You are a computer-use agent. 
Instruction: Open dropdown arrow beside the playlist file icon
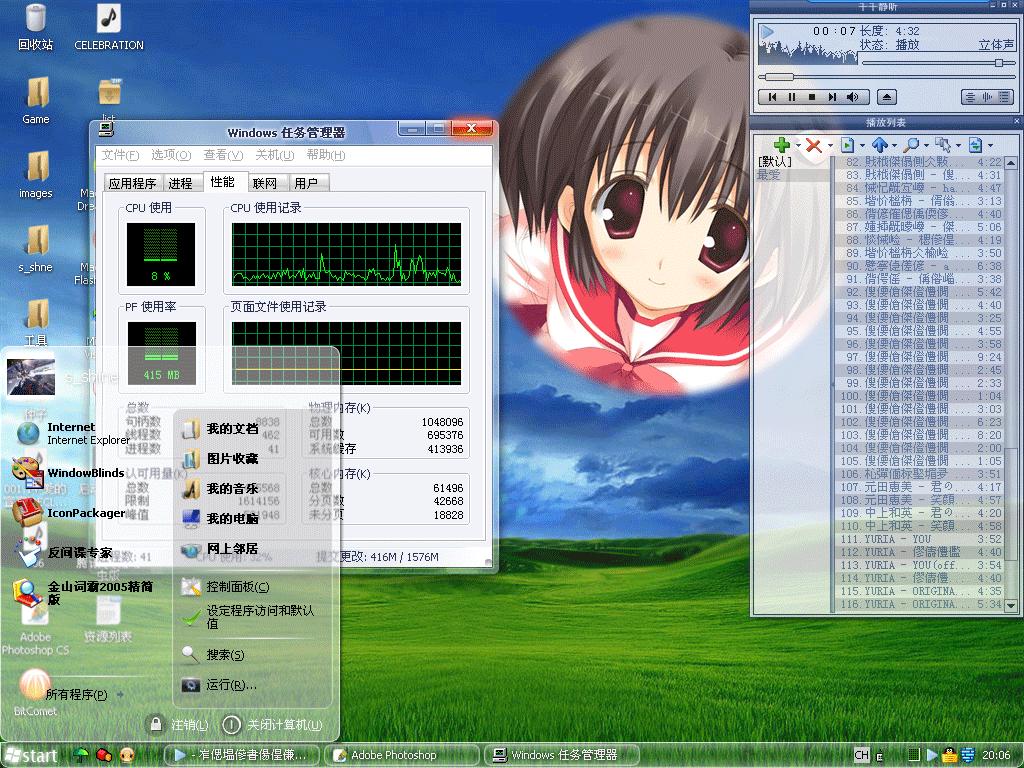863,146
